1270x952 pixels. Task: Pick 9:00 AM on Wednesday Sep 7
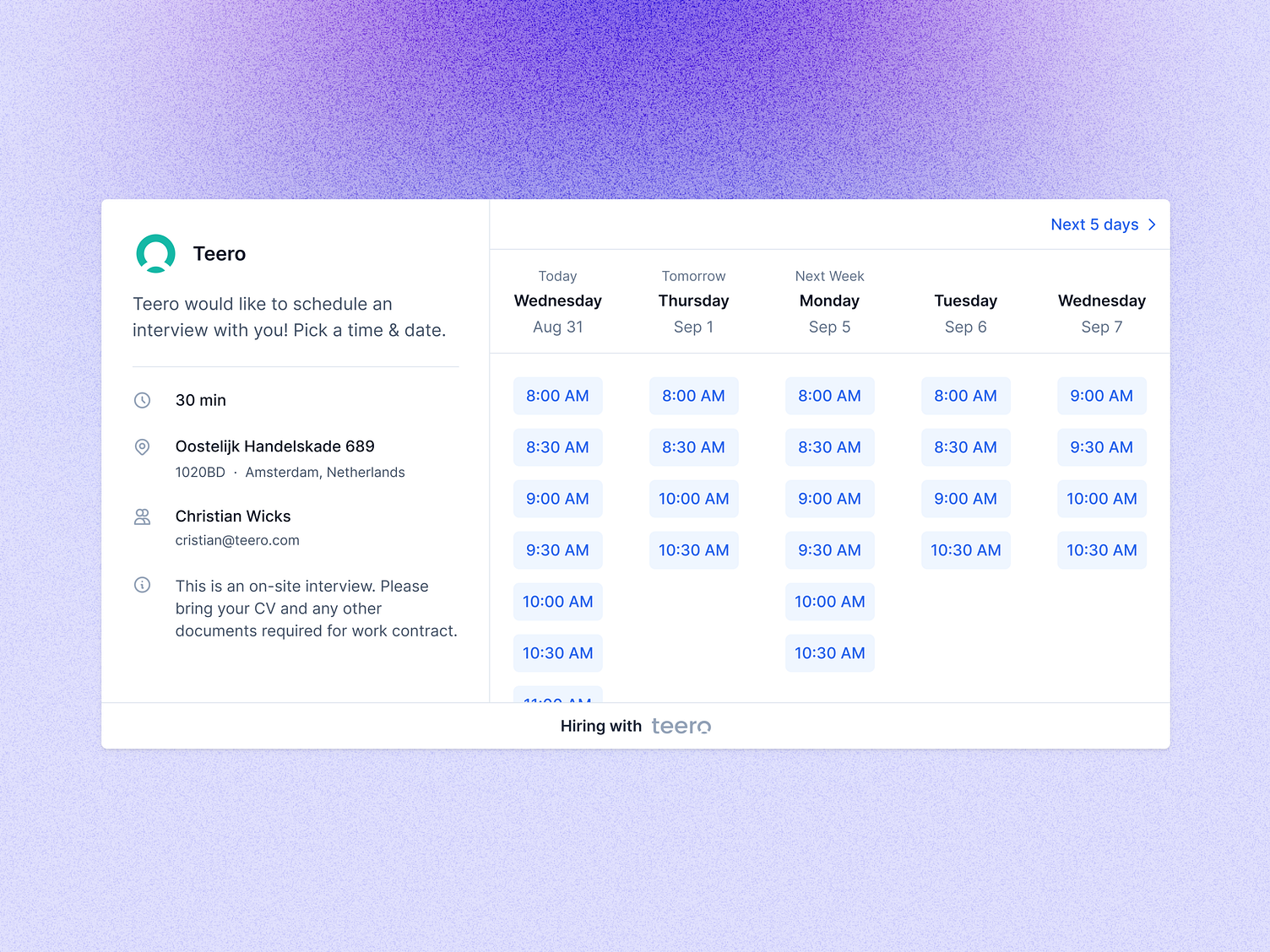tap(1101, 395)
